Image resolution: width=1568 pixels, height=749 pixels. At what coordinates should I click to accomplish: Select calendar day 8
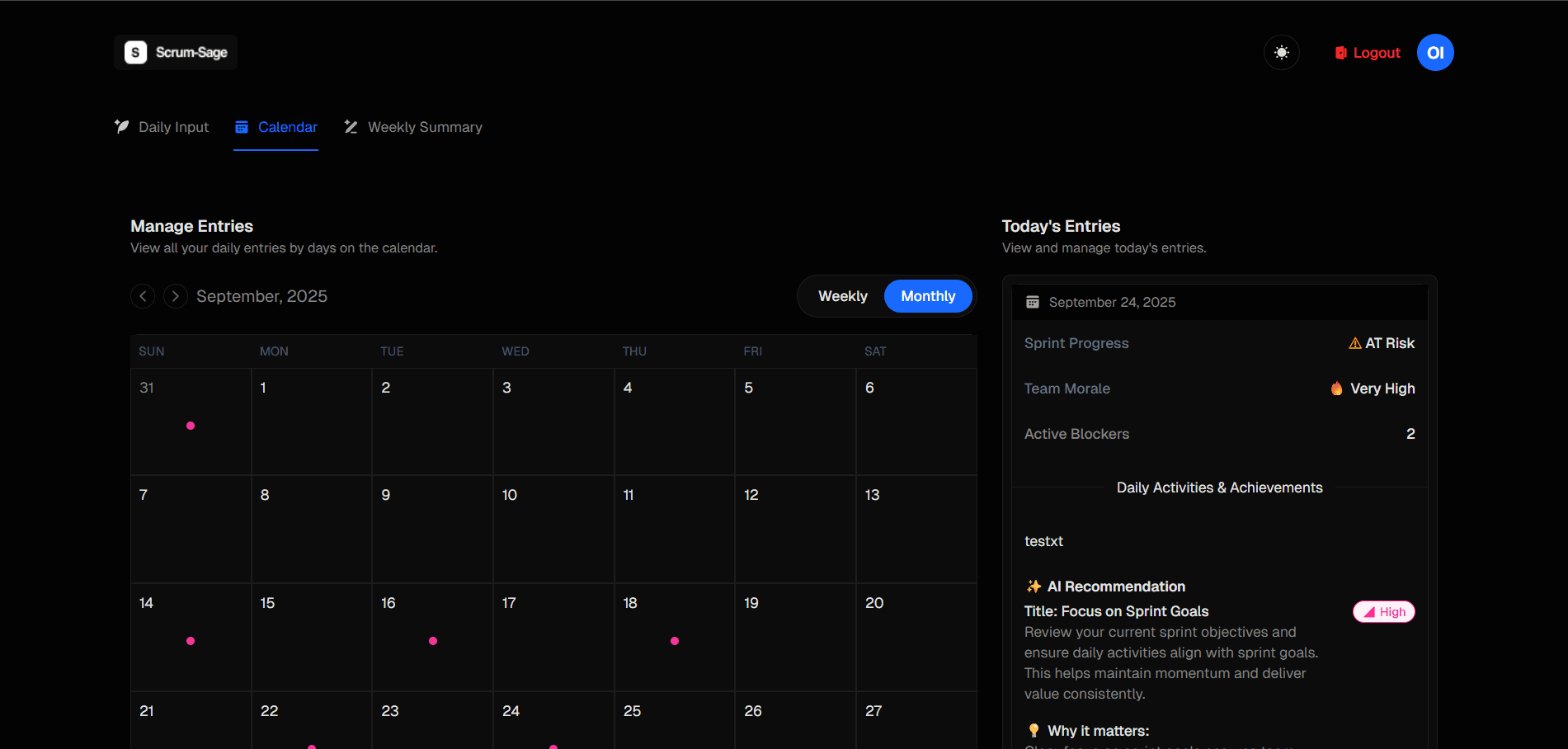tap(312, 530)
